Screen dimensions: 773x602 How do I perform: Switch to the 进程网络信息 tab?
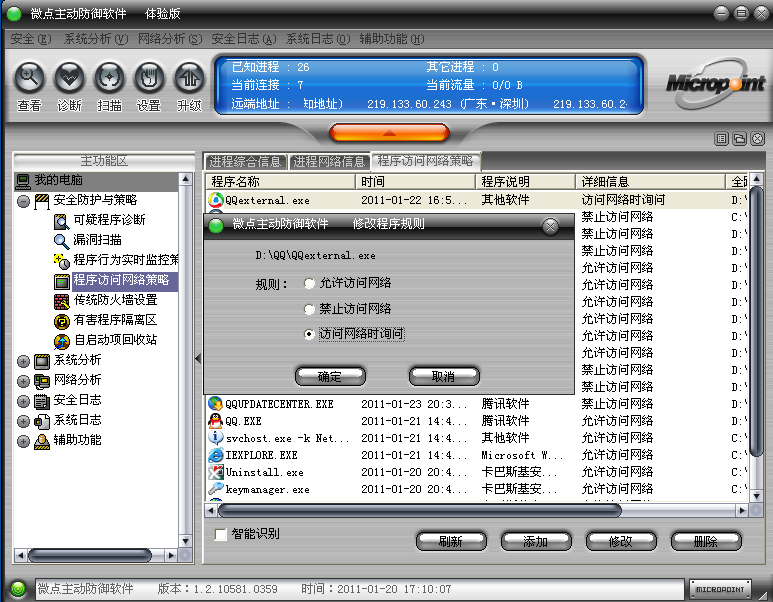329,161
